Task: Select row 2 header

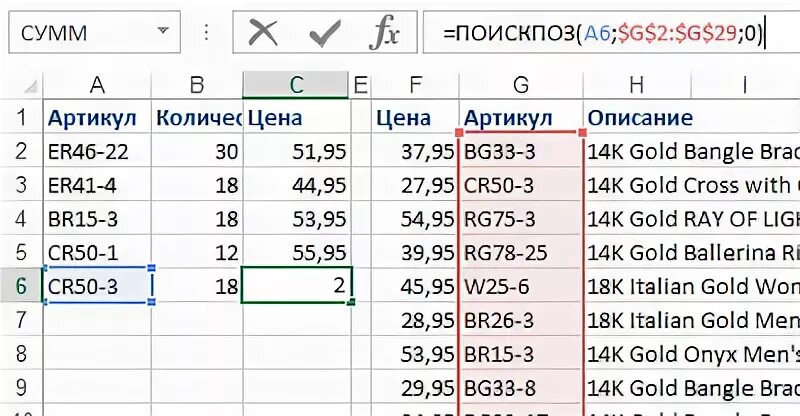Action: (x=21, y=151)
